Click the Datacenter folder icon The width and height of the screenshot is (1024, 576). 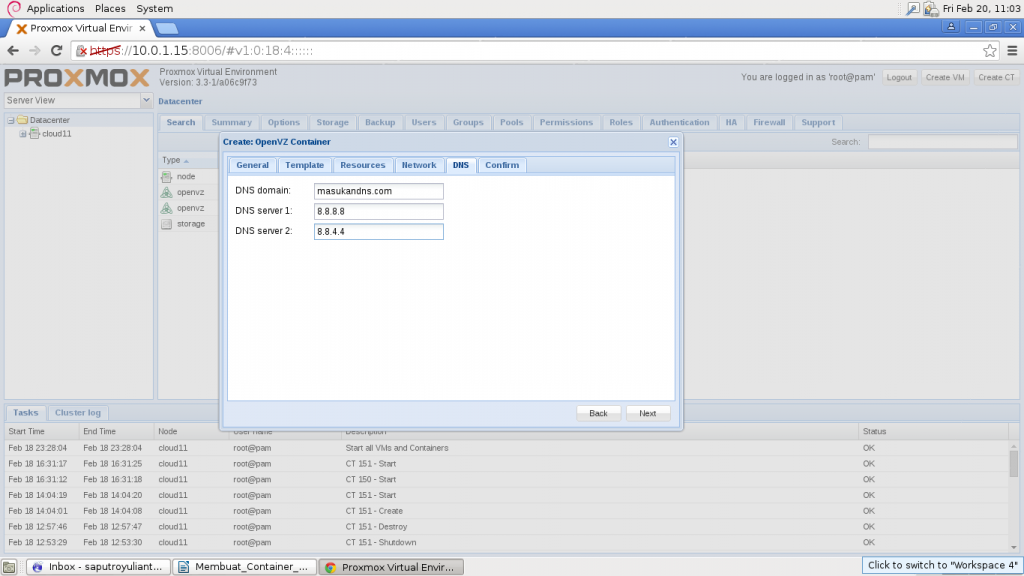click(22, 120)
